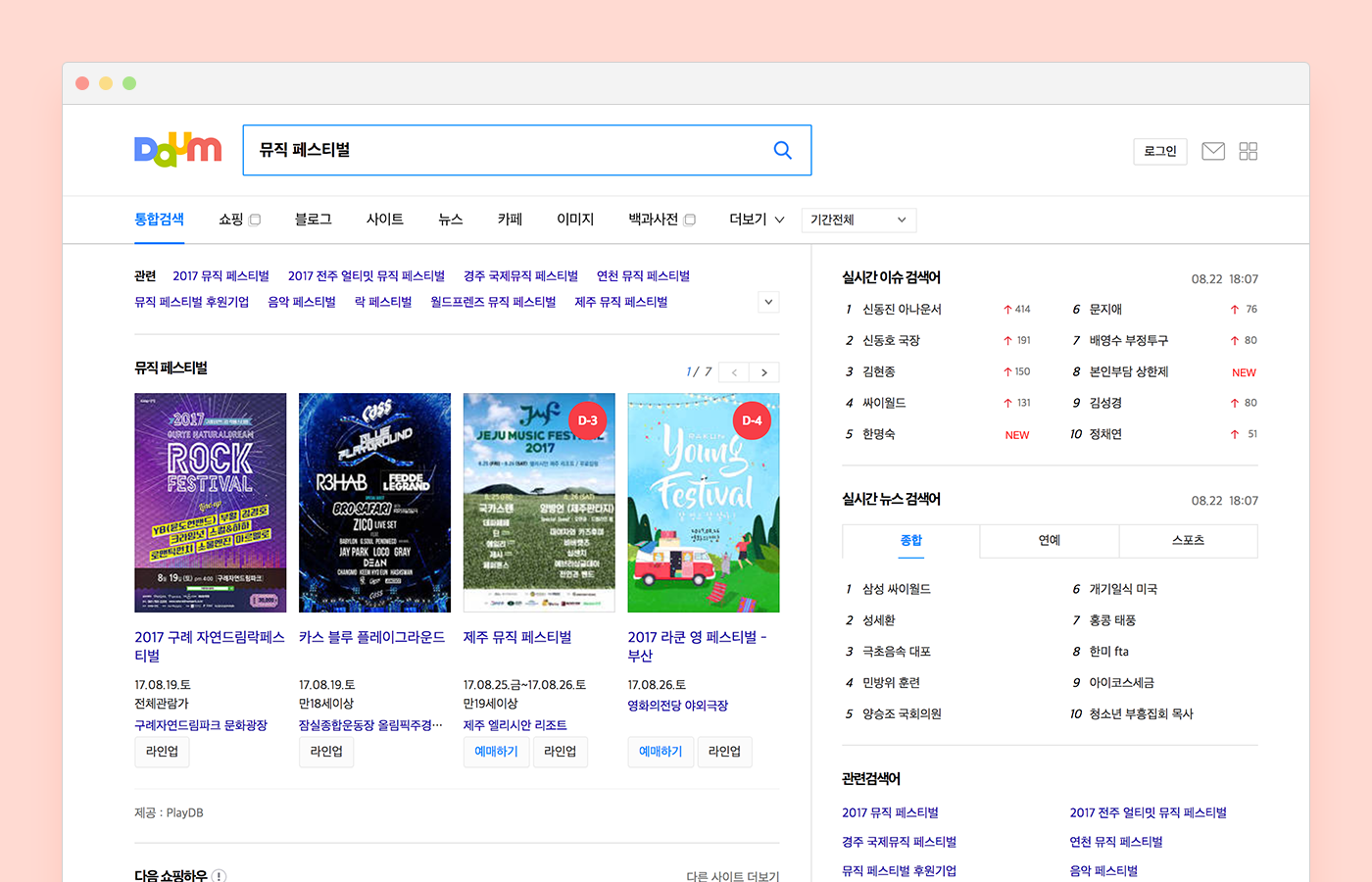
Task: Select the 블로그 tab
Action: coord(314,220)
